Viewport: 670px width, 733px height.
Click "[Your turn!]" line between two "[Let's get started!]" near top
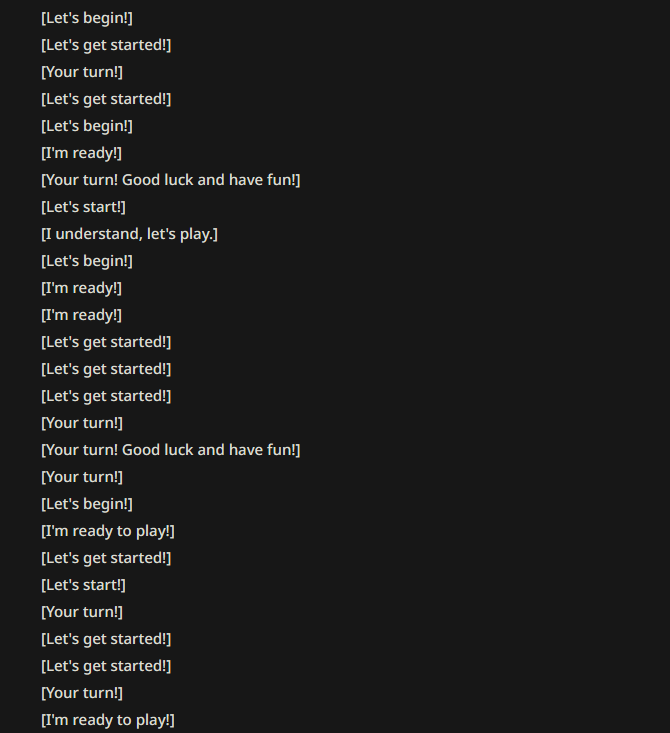[82, 72]
